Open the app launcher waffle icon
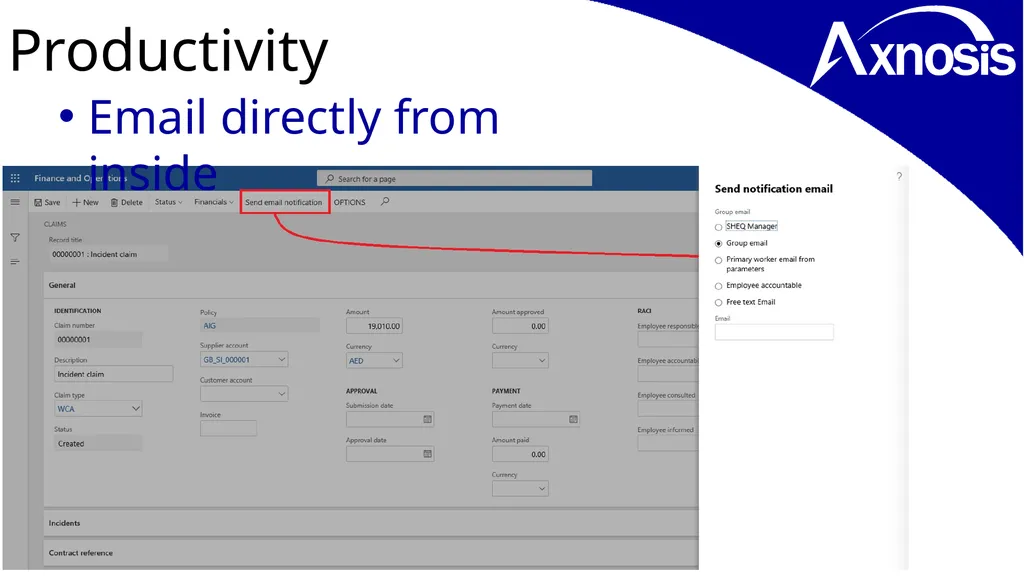 point(15,178)
